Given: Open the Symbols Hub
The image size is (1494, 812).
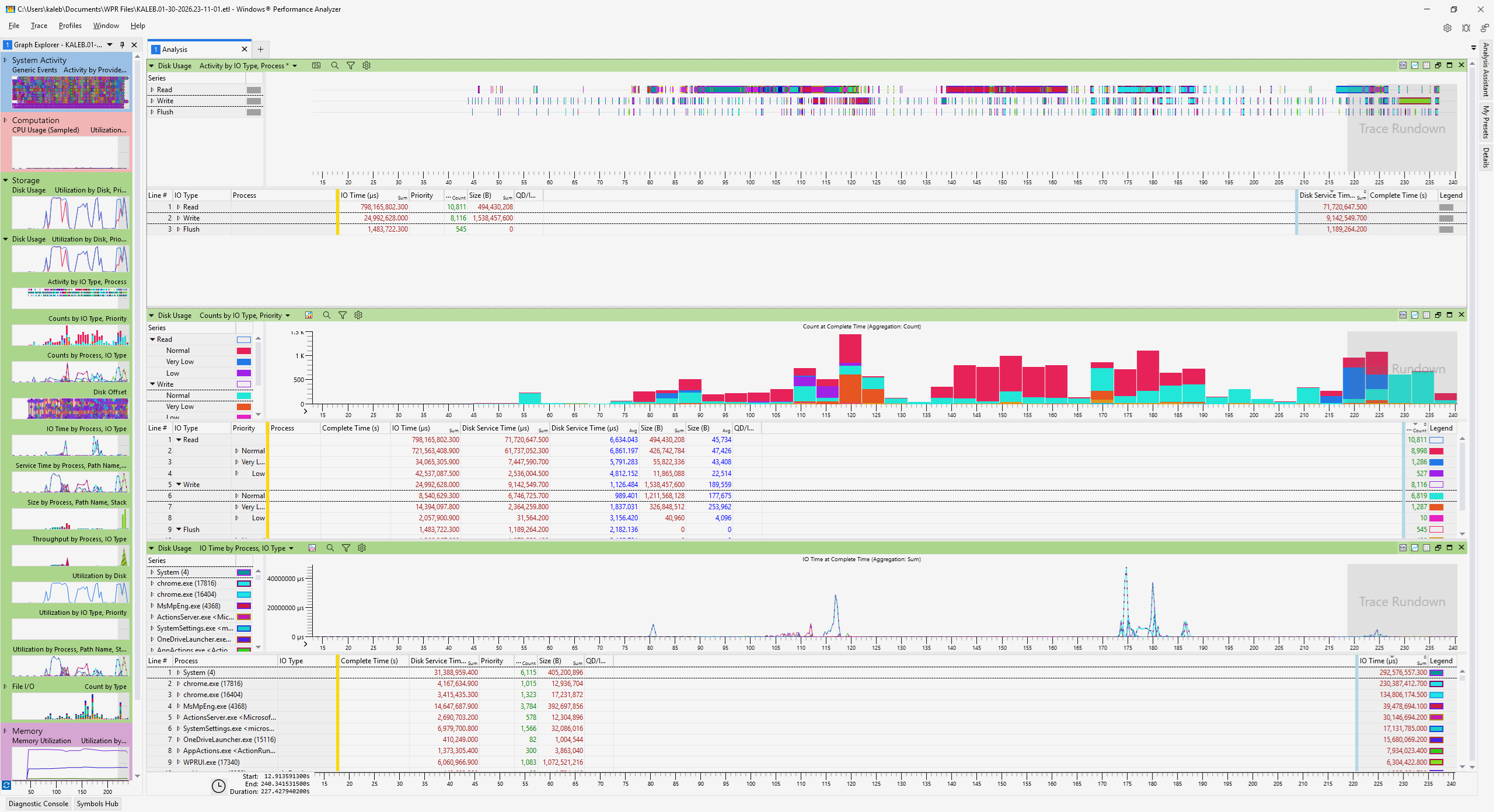Looking at the screenshot, I should tap(97, 804).
